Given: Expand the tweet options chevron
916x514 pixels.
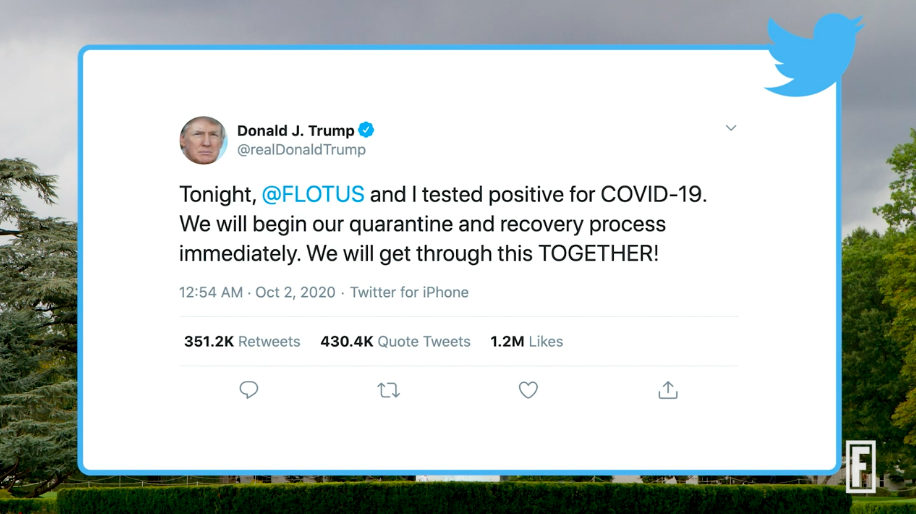Looking at the screenshot, I should (x=731, y=129).
